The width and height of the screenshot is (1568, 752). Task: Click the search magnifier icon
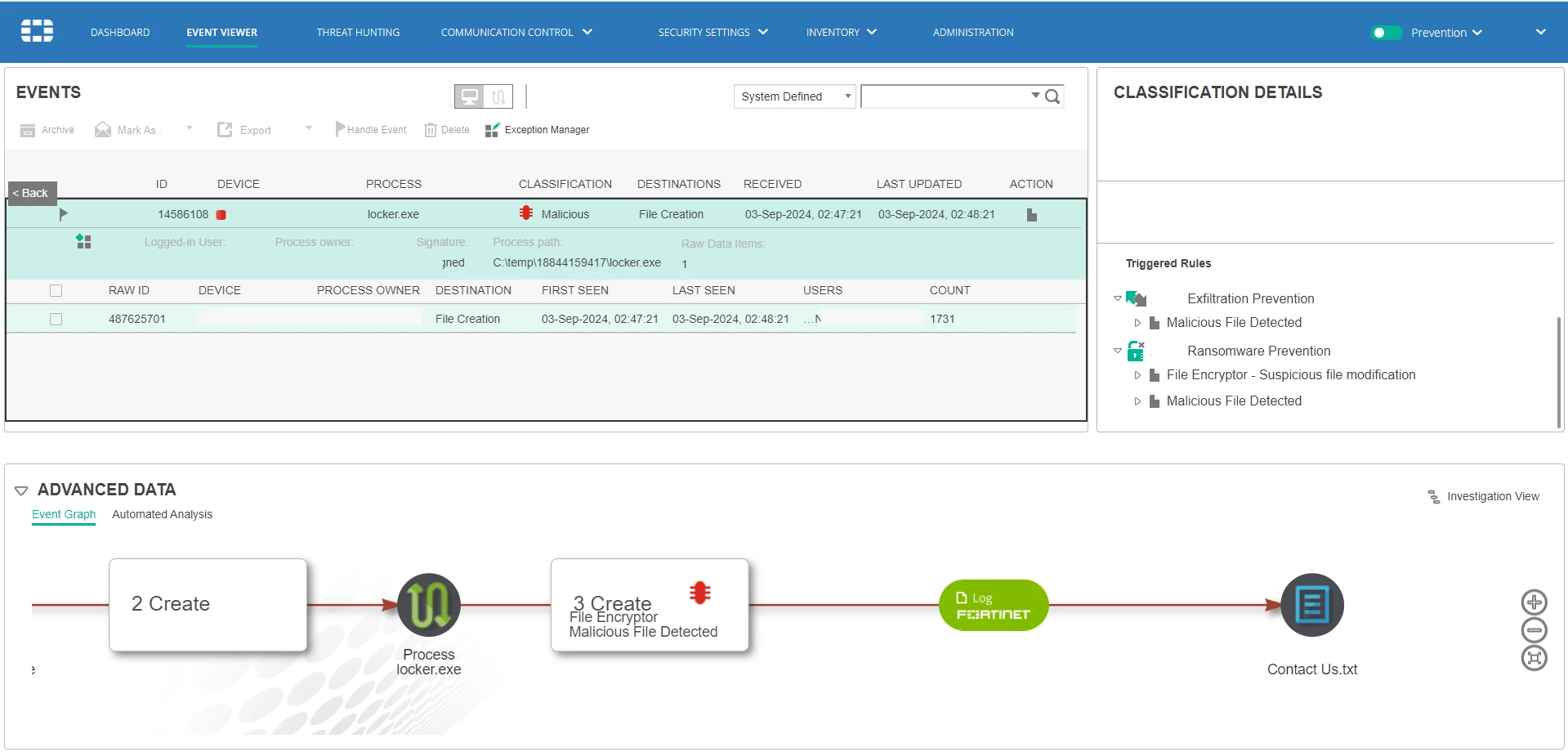(1052, 96)
